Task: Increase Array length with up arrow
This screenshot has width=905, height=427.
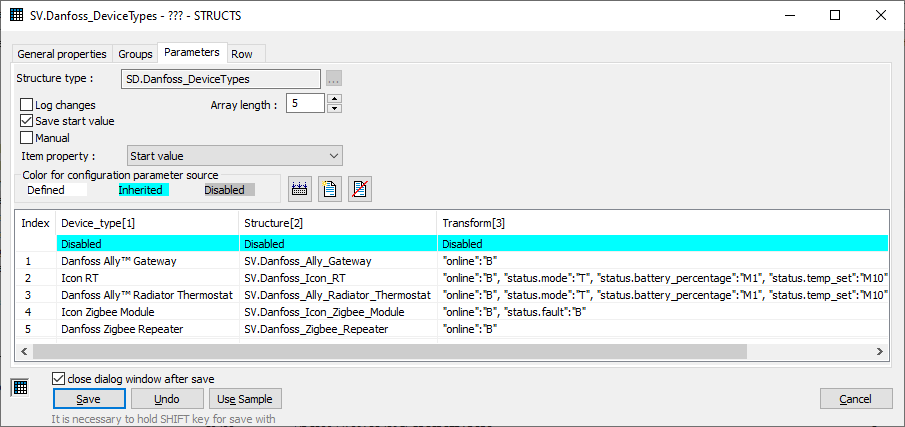Action: click(x=335, y=99)
